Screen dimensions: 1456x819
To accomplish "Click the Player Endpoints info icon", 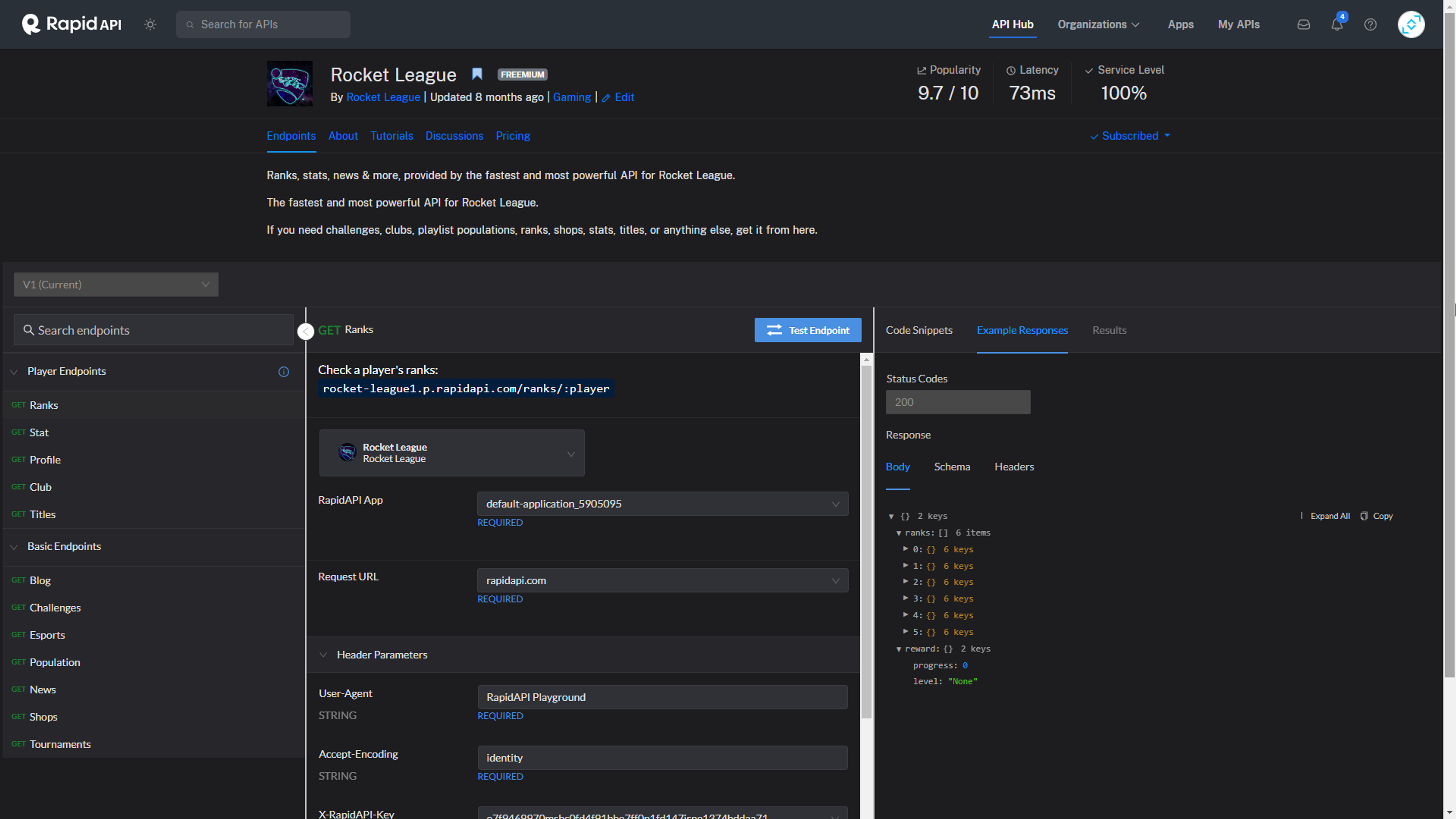I will [284, 371].
